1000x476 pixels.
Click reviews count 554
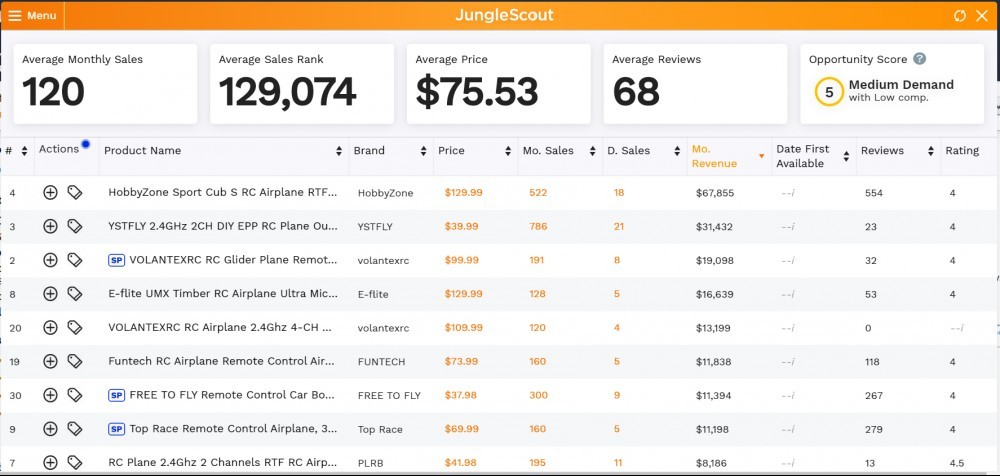874,193
